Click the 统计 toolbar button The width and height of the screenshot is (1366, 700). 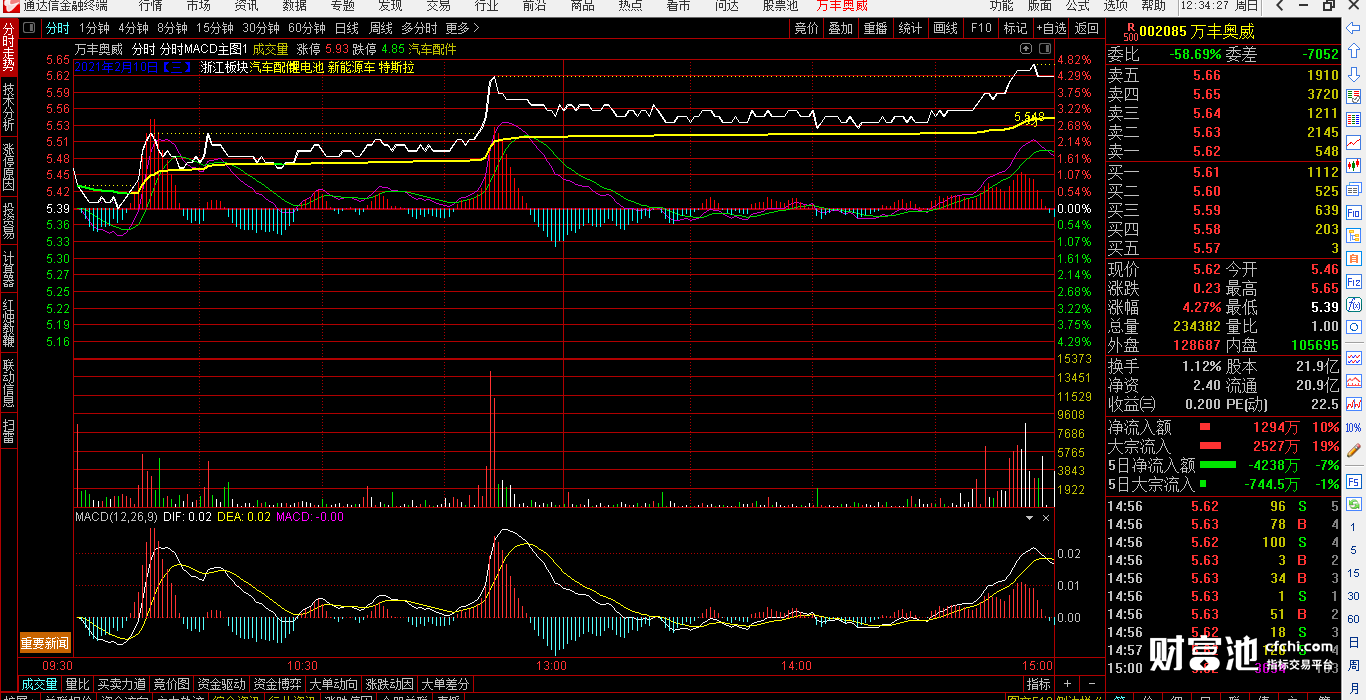click(x=910, y=28)
